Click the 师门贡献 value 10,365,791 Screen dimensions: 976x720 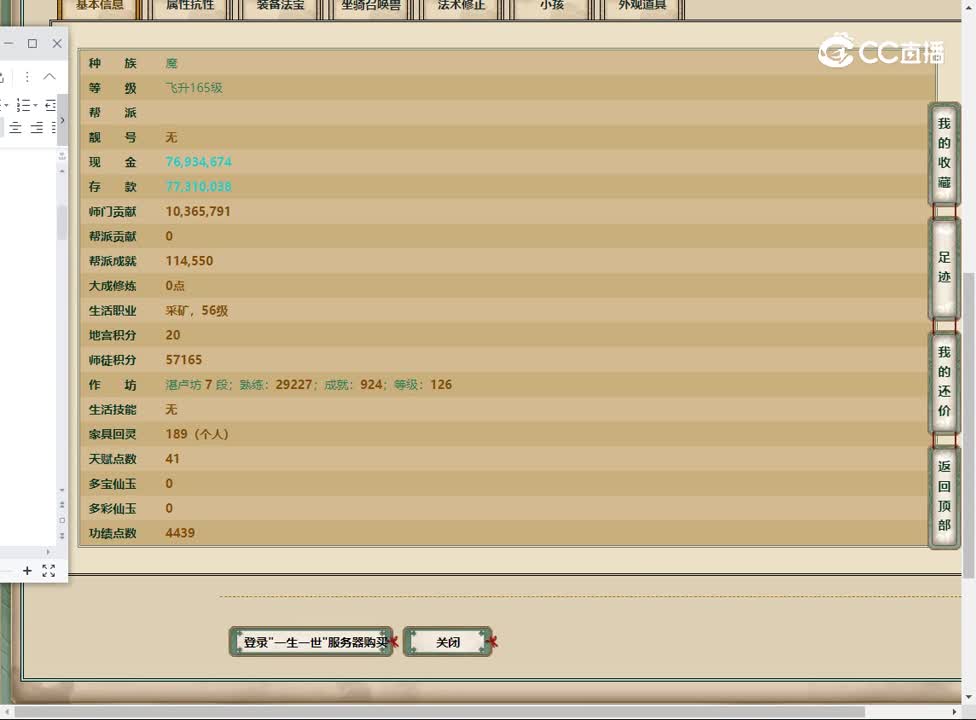click(198, 212)
